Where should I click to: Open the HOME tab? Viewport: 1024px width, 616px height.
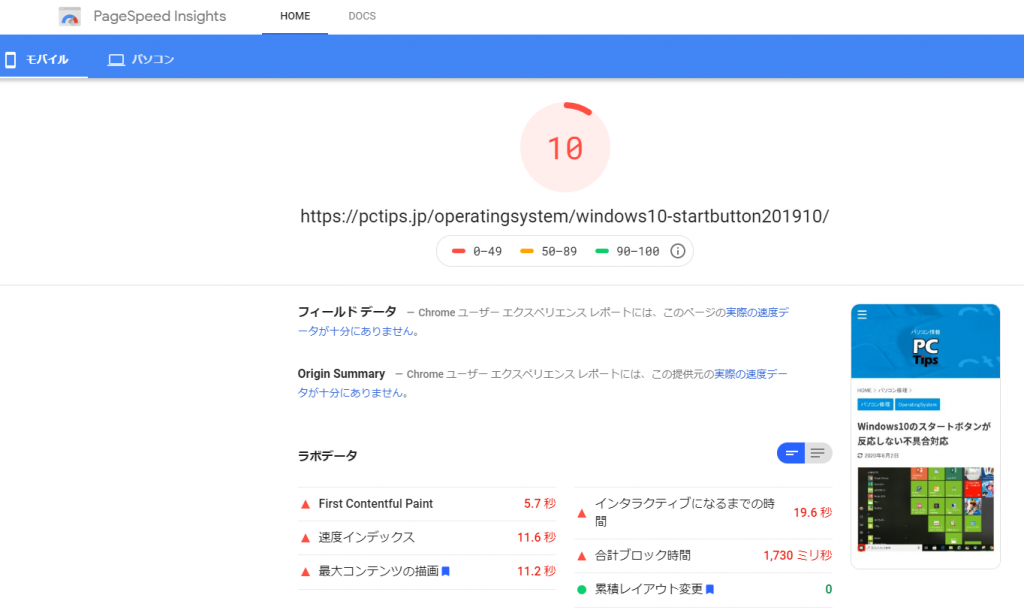click(x=295, y=16)
